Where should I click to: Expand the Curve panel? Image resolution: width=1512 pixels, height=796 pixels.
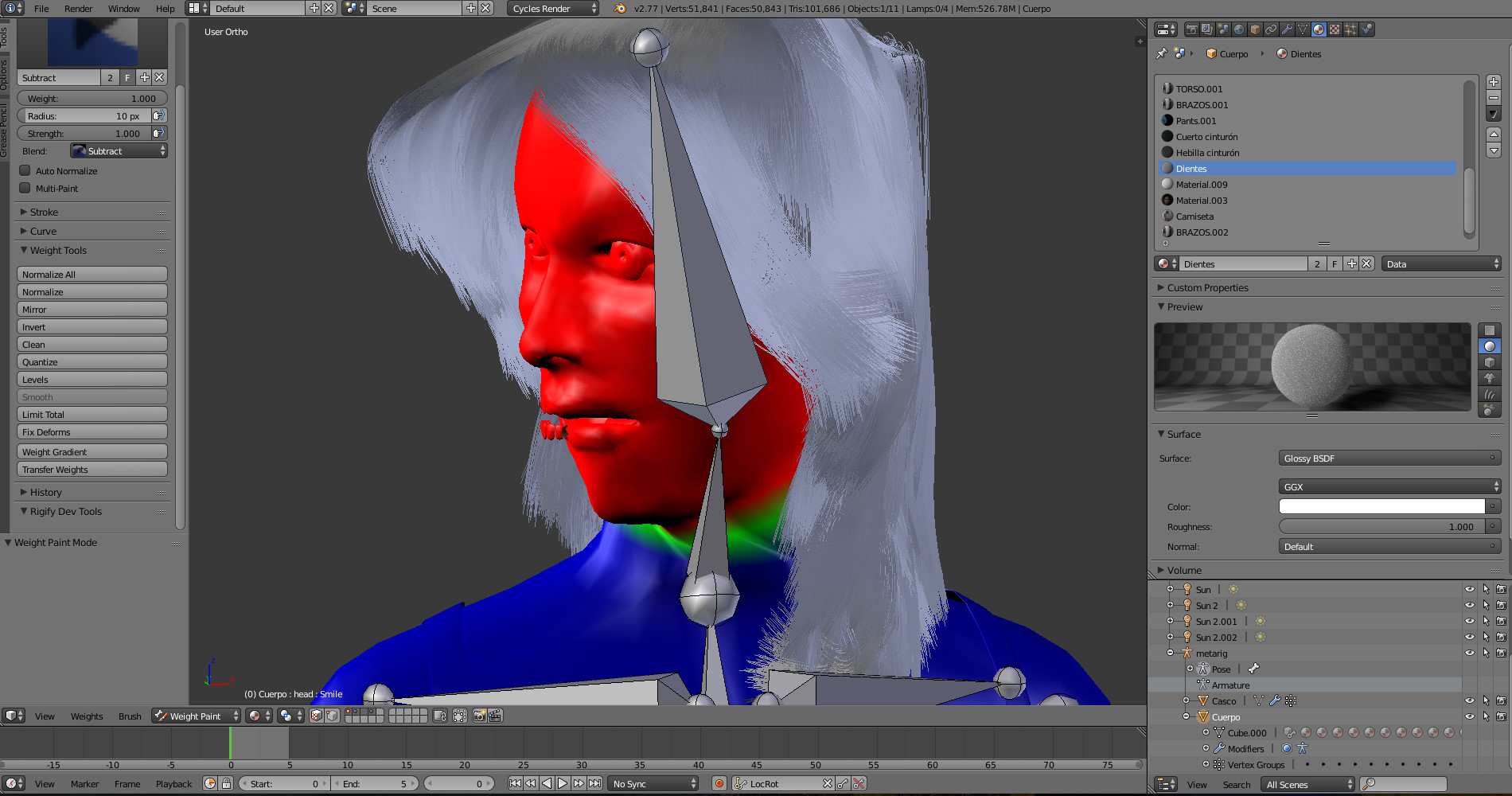tap(94, 231)
